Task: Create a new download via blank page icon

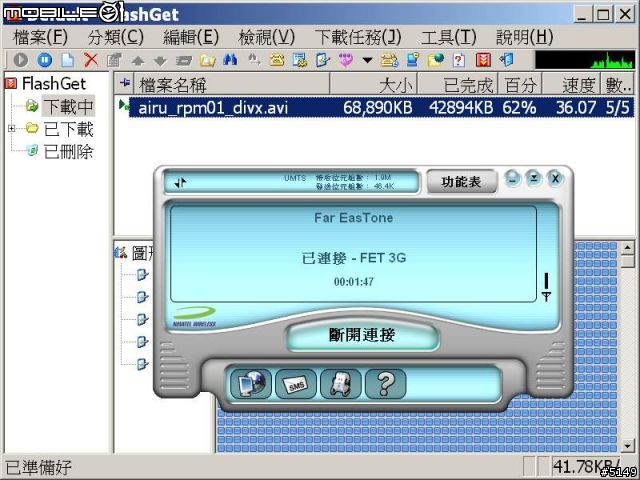Action: (x=68, y=60)
